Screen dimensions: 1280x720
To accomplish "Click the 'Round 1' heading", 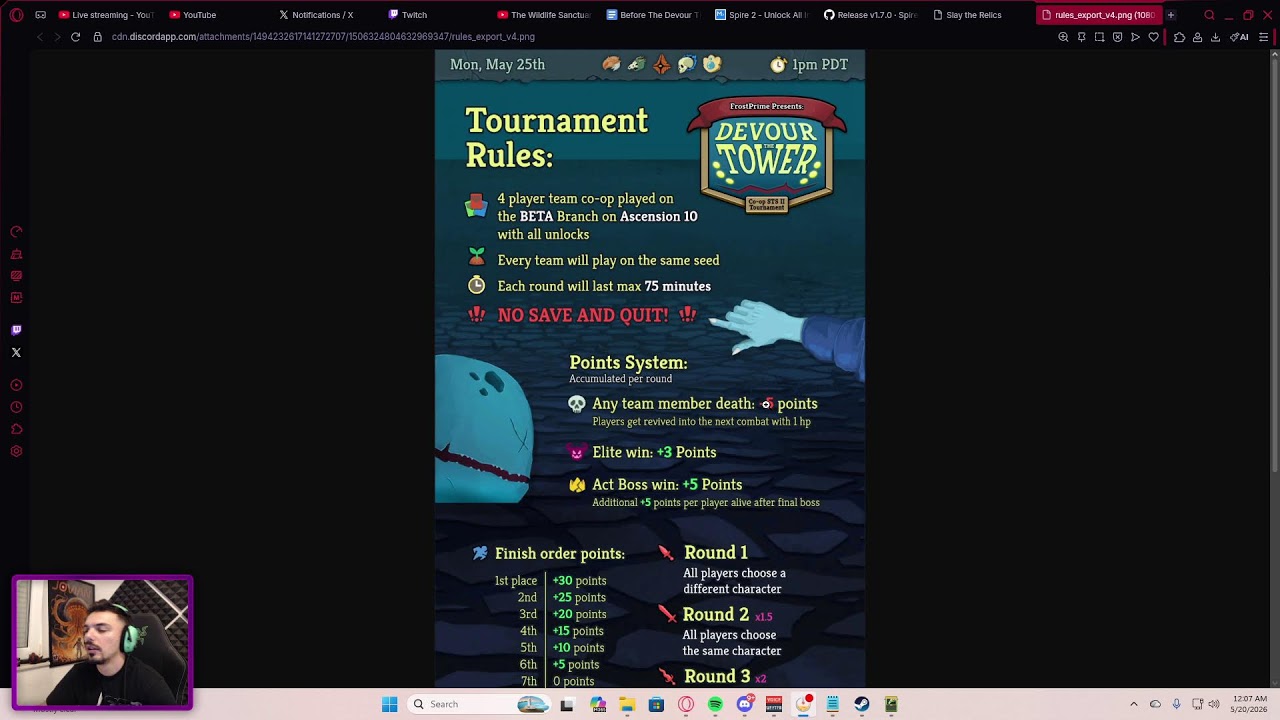I will pyautogui.click(x=716, y=552).
